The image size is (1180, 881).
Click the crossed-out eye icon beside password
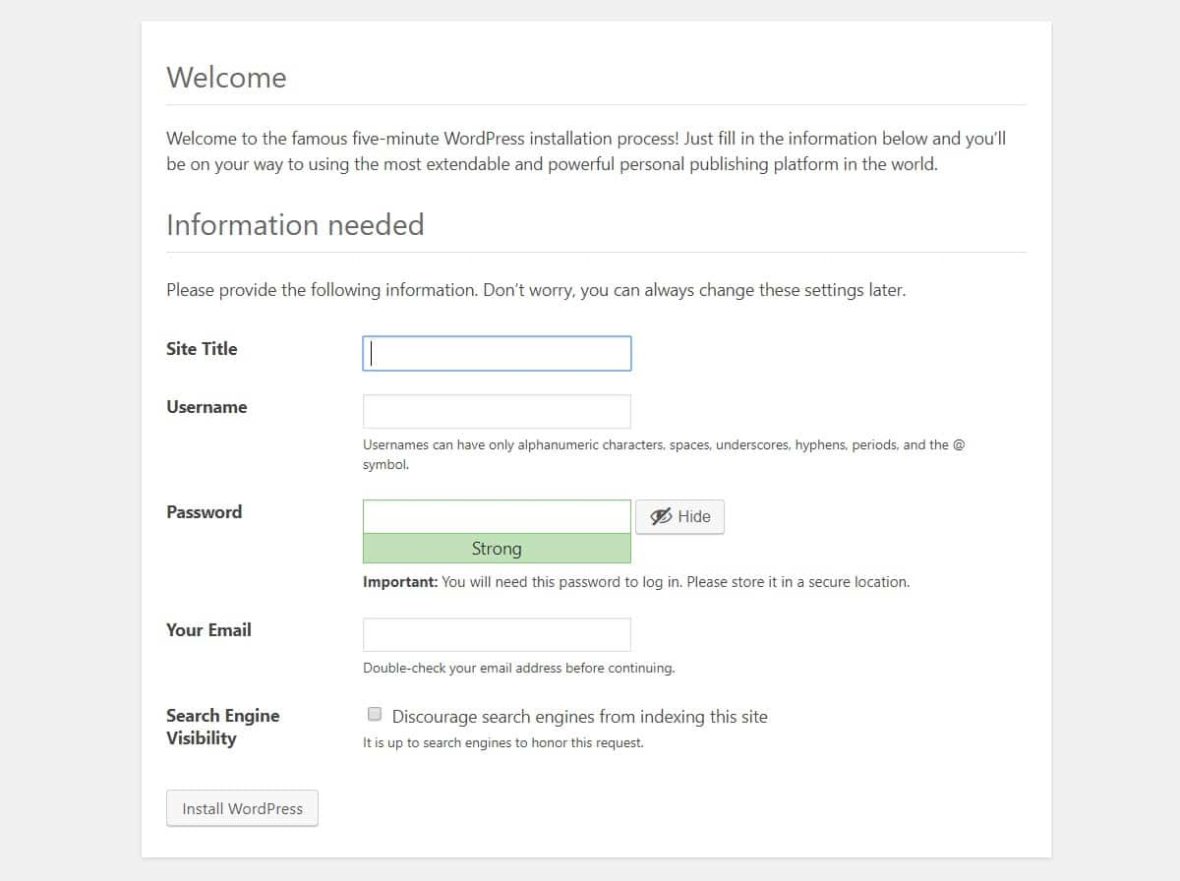661,517
